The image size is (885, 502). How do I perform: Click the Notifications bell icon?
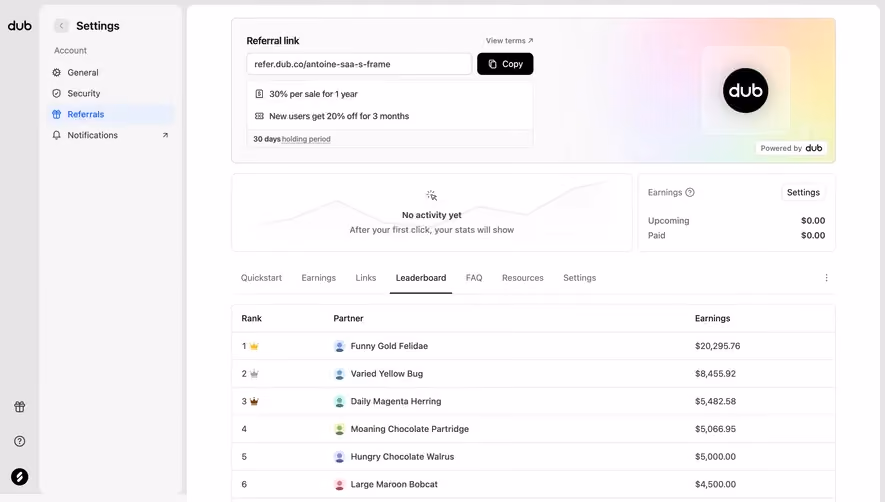[x=56, y=135]
